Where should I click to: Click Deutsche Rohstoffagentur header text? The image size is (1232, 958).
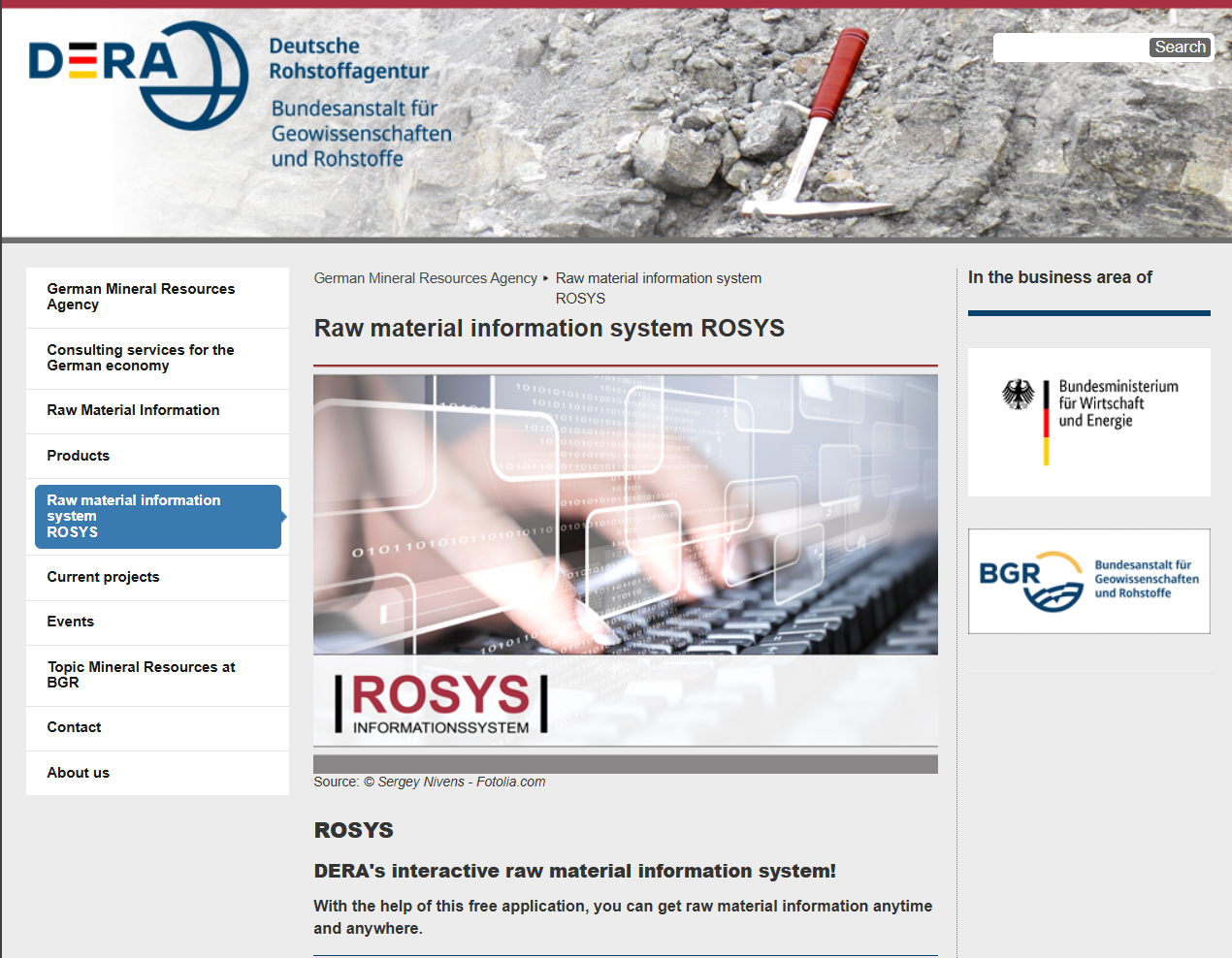pos(348,58)
